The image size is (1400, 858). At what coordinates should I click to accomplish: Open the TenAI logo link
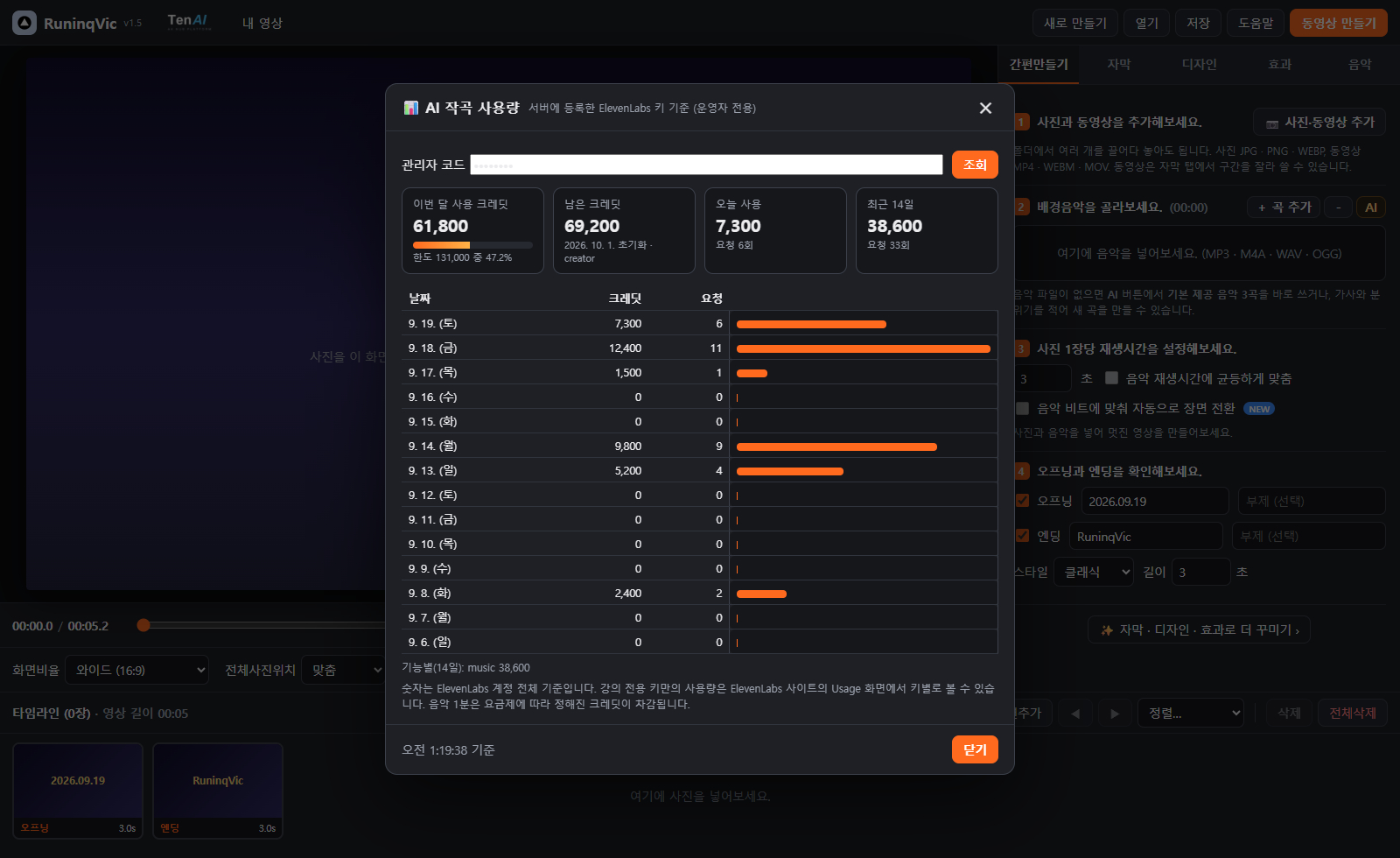point(189,22)
